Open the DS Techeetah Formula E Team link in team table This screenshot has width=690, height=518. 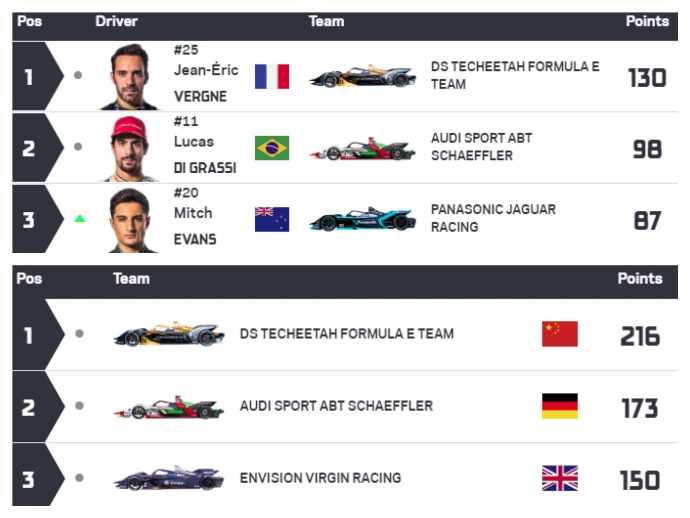[x=347, y=334]
